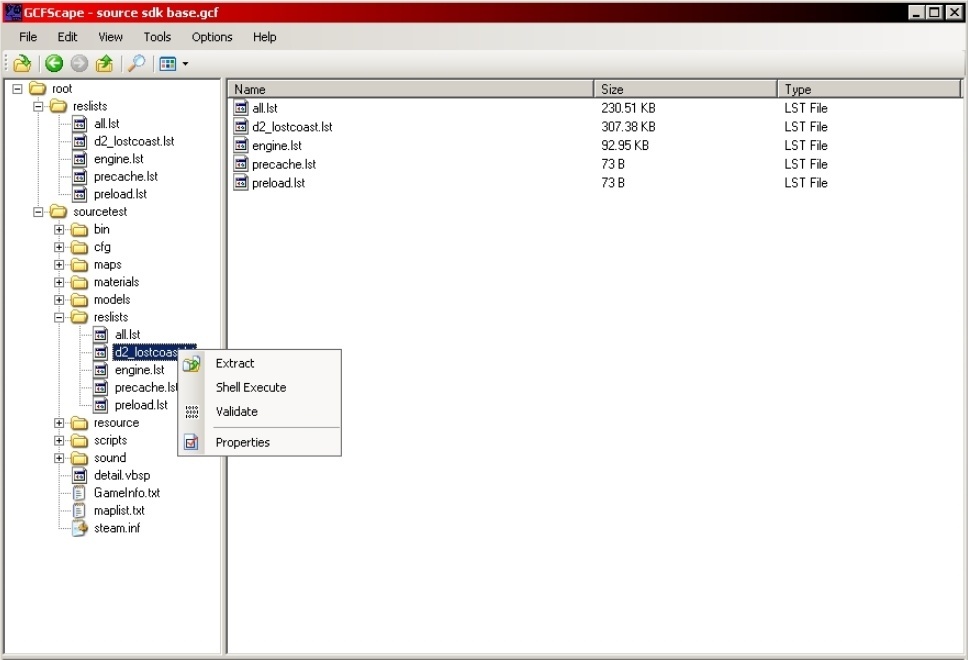The height and width of the screenshot is (660, 968).
Task: Sort files by the Type column header
Action: [869, 90]
